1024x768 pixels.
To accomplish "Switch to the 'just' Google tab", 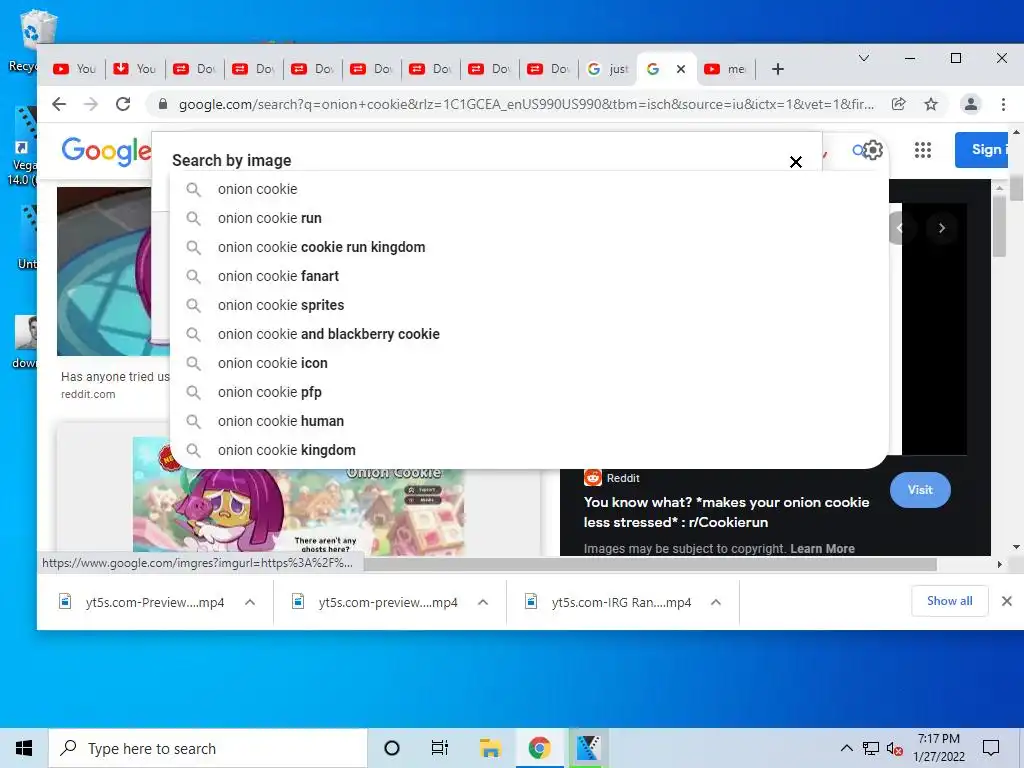I will [607, 69].
